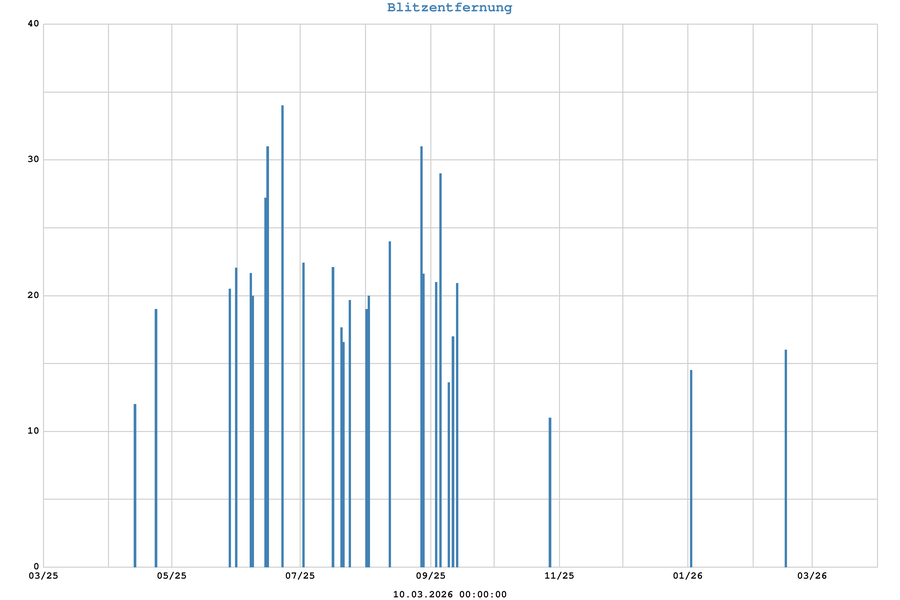Viewport: 900px width, 600px height.
Task: Click the 03/25 x-axis label
Action: pos(43,576)
